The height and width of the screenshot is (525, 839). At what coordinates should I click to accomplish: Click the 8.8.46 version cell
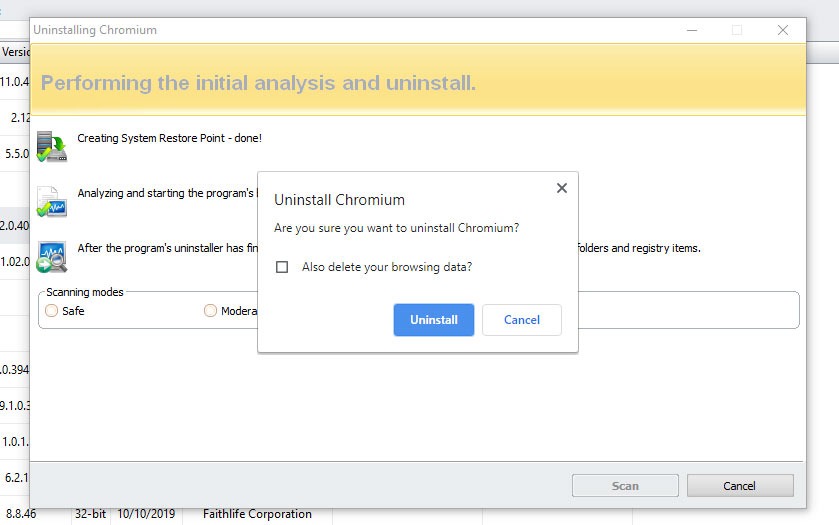click(21, 514)
